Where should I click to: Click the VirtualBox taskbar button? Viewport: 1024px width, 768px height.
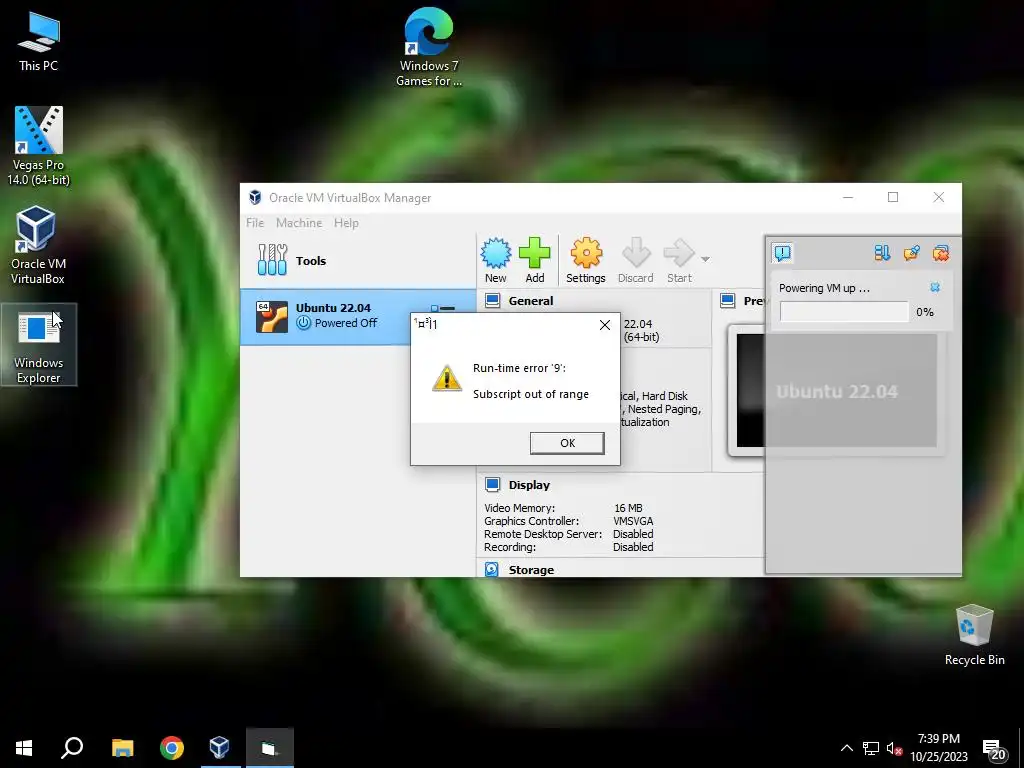(x=219, y=748)
